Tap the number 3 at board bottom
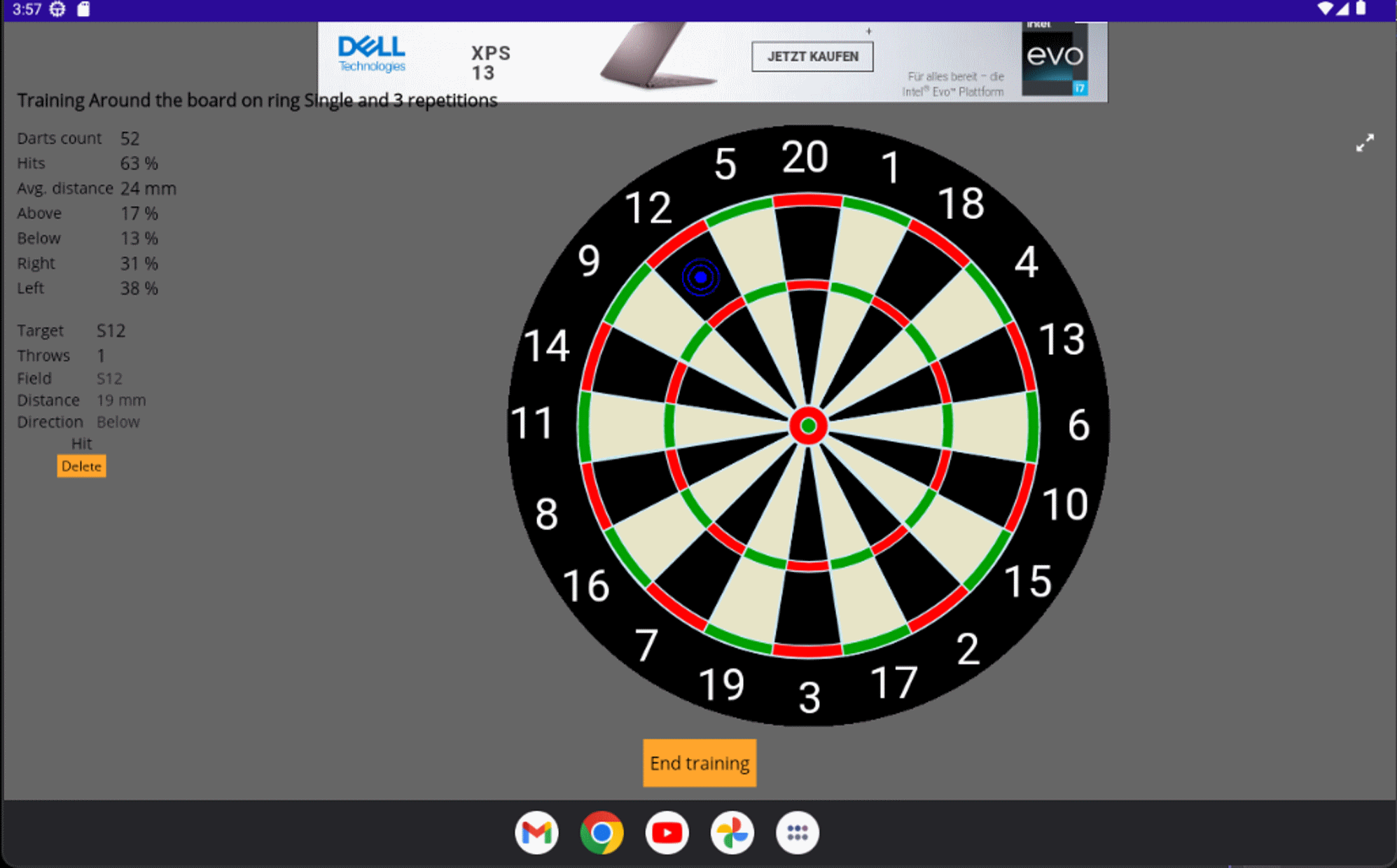The width and height of the screenshot is (1397, 868). pos(809,697)
